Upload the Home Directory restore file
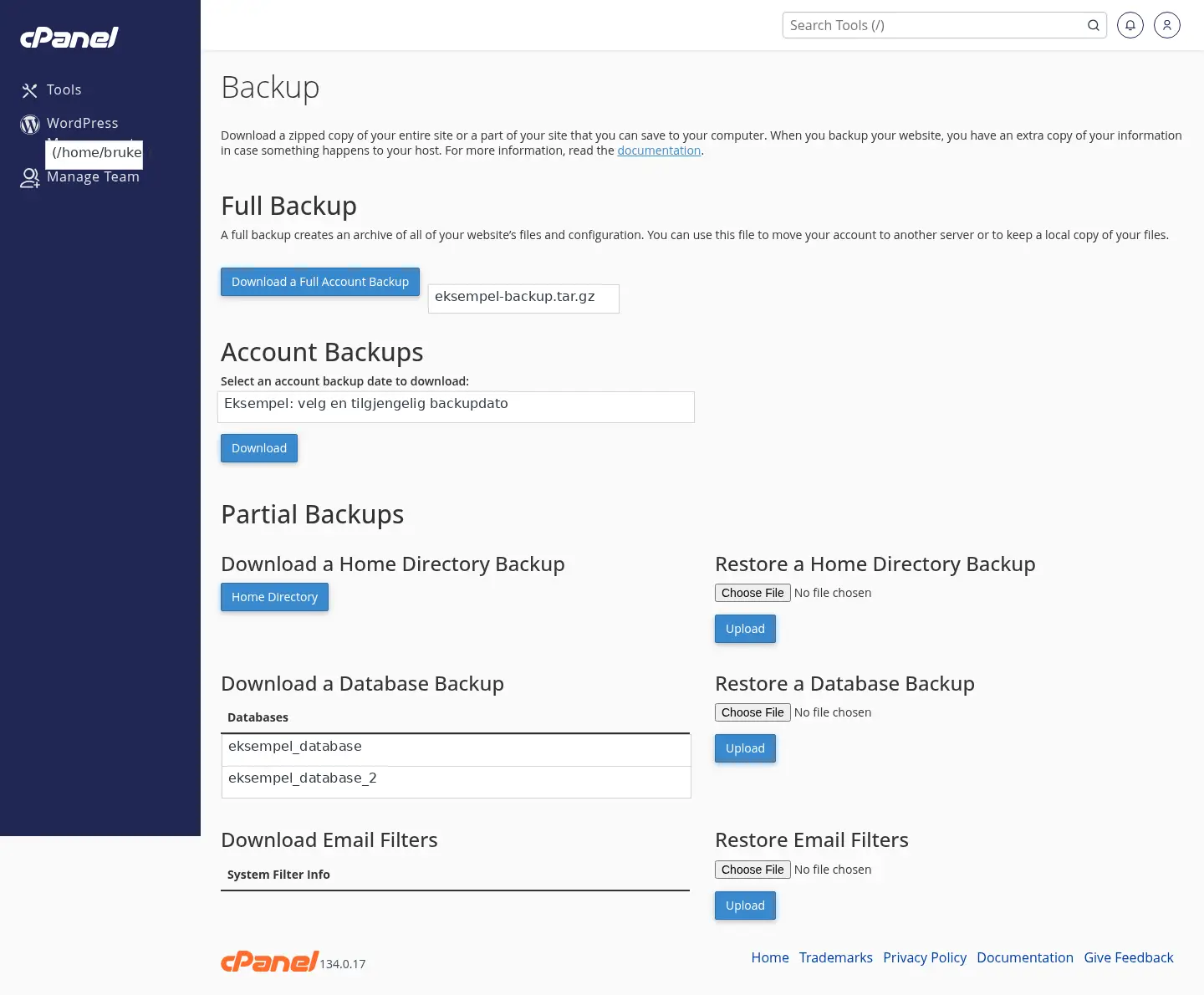 pyautogui.click(x=744, y=629)
